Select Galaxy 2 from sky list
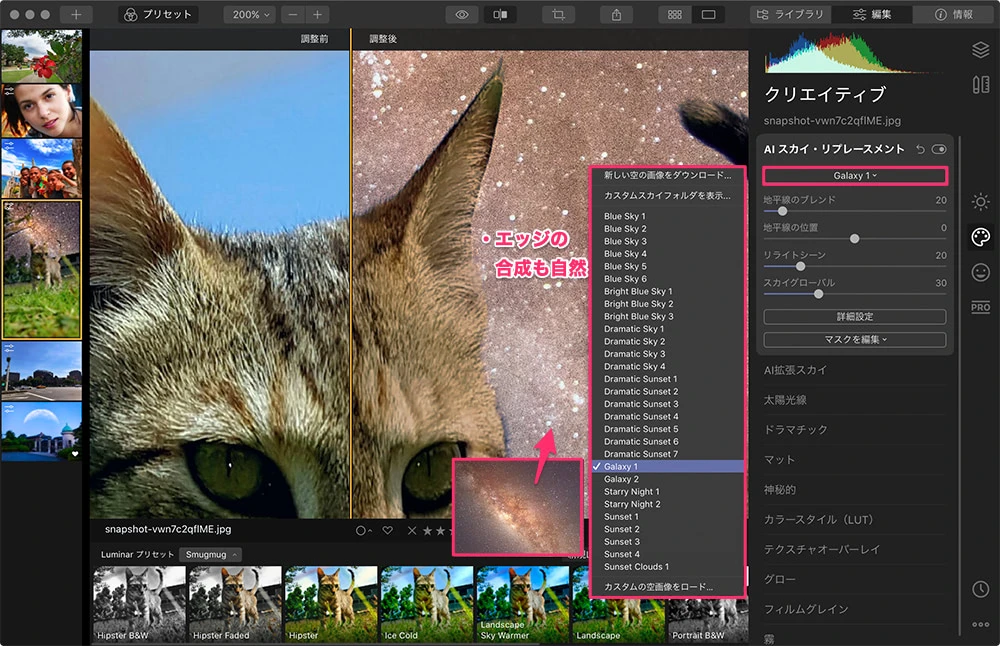1000x646 pixels. coord(668,479)
